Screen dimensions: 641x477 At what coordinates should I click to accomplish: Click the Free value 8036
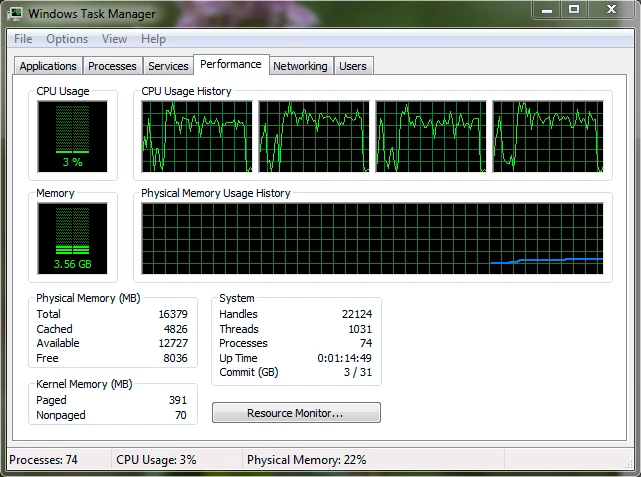point(175,358)
